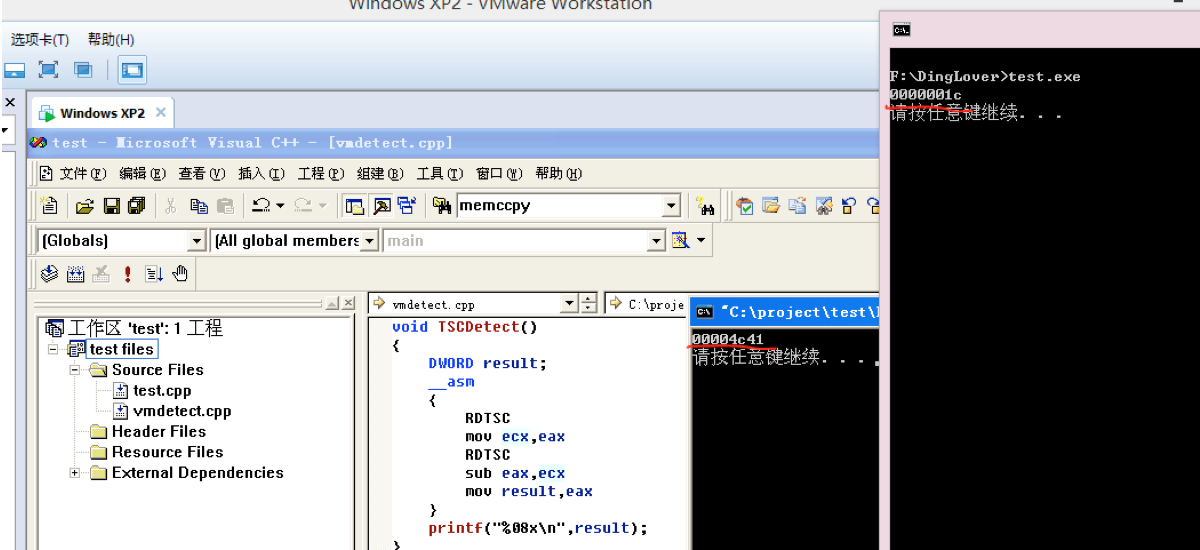Image resolution: width=1200 pixels, height=550 pixels.
Task: Click the TSCDetect function name in code
Action: click(479, 327)
